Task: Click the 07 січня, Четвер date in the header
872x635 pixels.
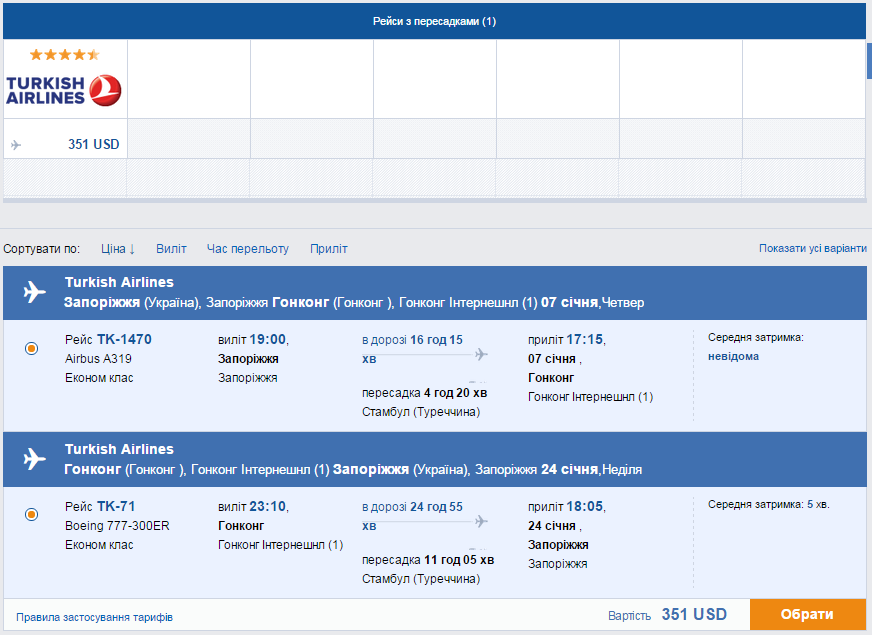Action: (x=592, y=302)
